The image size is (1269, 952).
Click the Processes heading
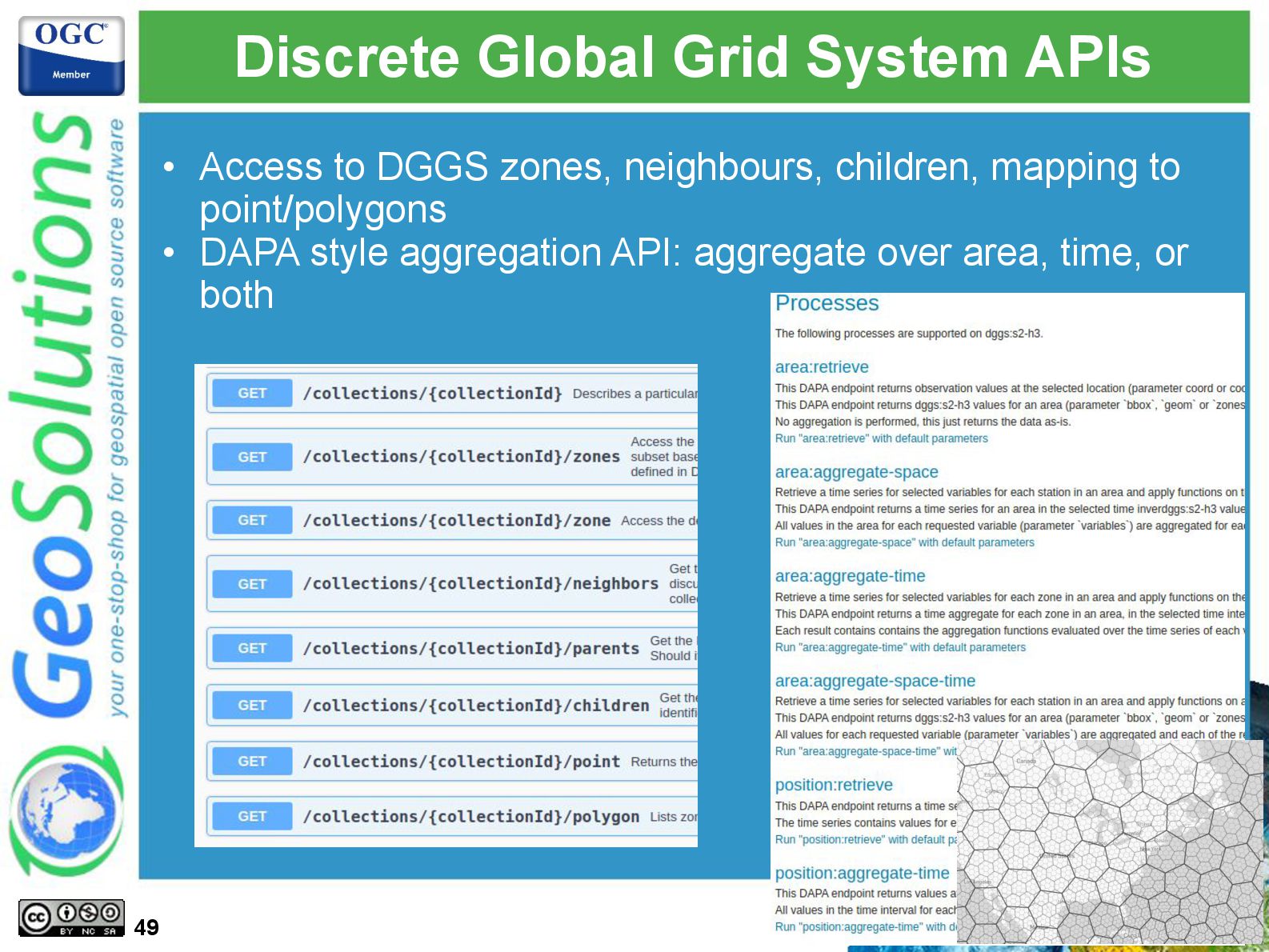(827, 303)
